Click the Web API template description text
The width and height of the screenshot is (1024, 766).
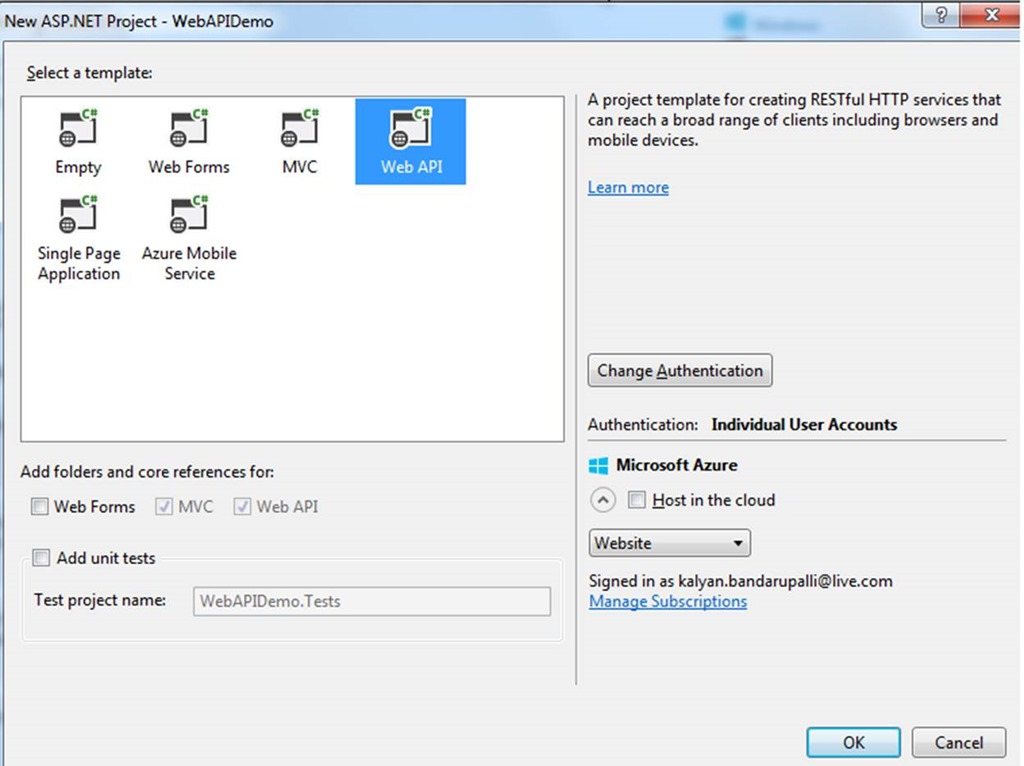point(794,120)
